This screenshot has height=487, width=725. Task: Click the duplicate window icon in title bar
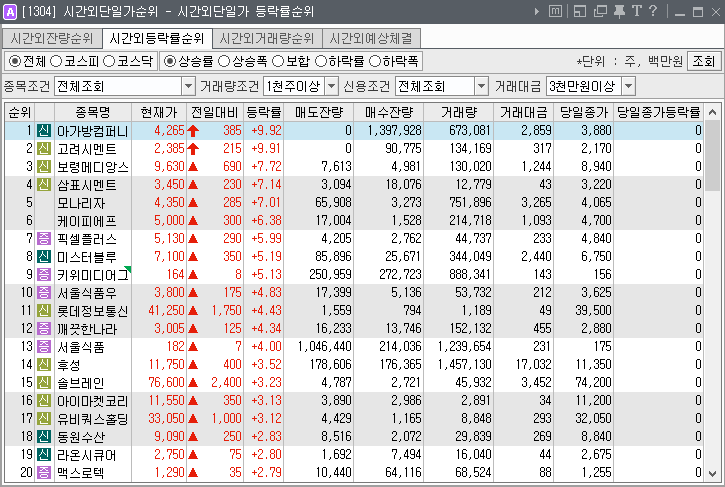(600, 11)
